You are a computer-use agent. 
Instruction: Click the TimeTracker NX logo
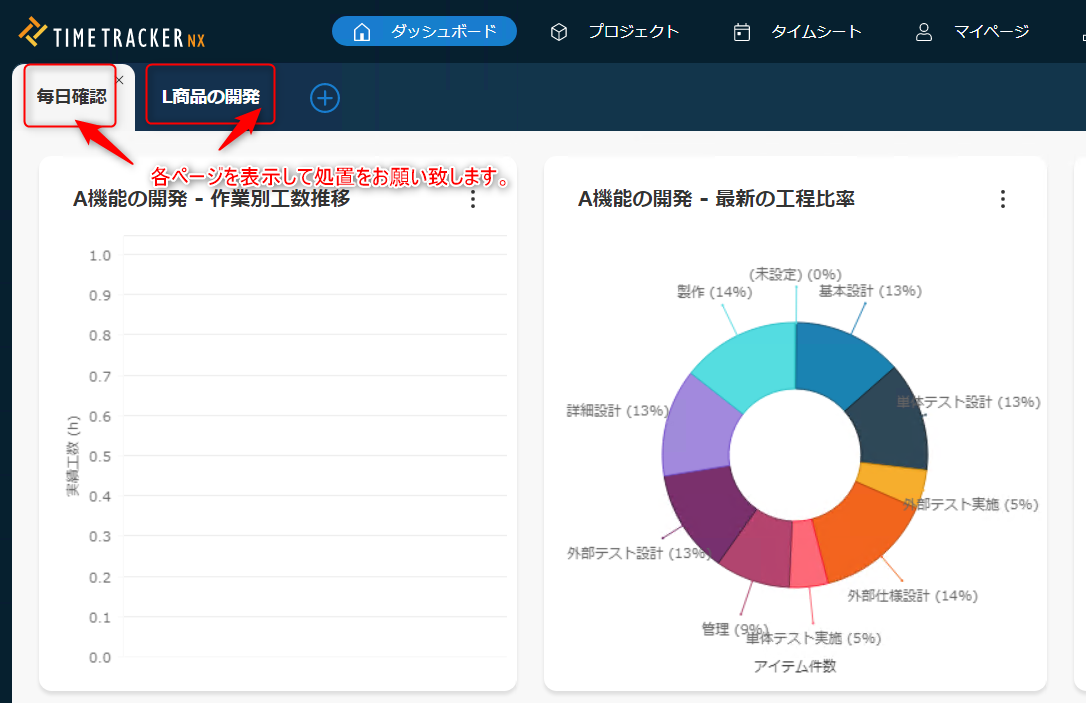(112, 34)
